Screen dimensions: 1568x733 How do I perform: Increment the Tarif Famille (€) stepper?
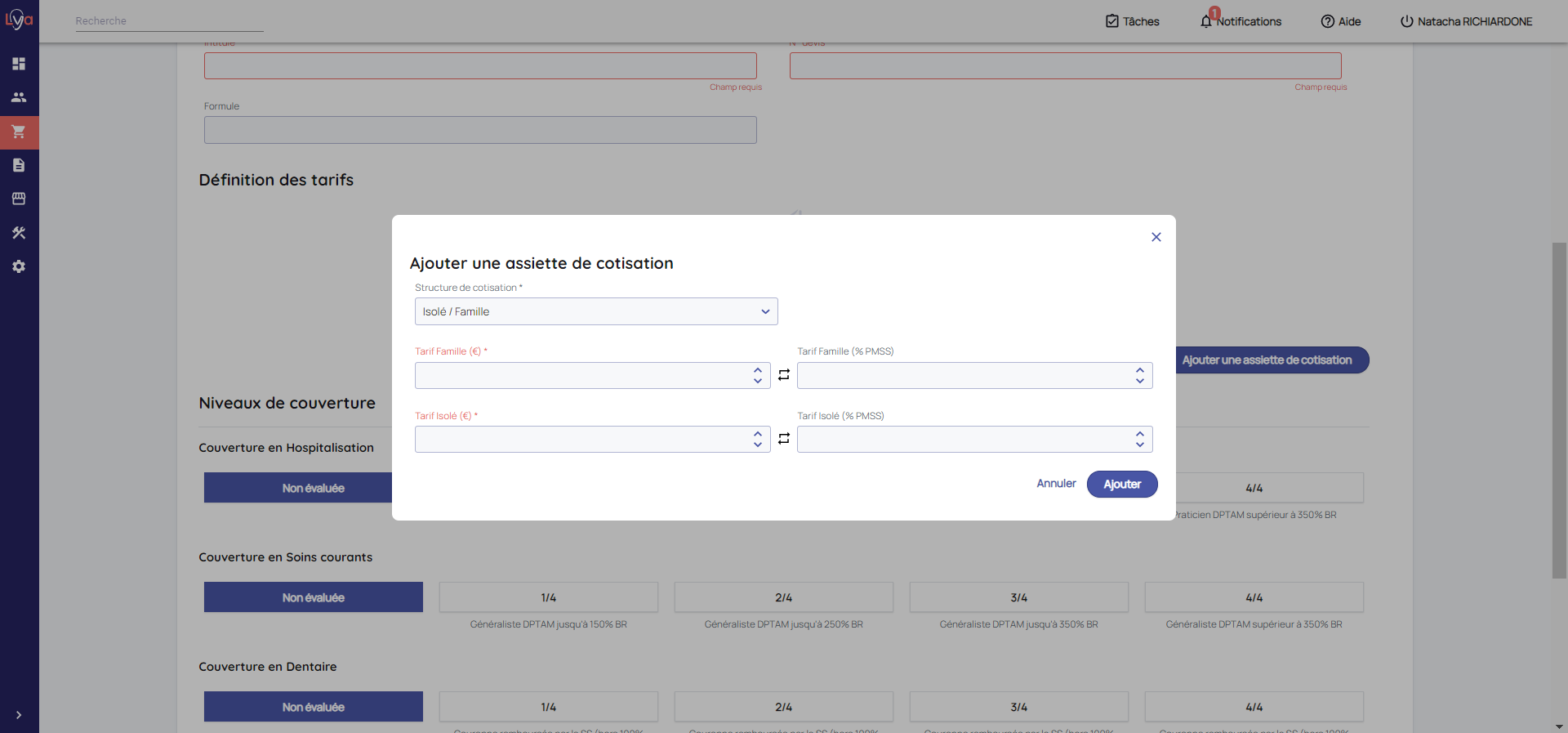(758, 369)
